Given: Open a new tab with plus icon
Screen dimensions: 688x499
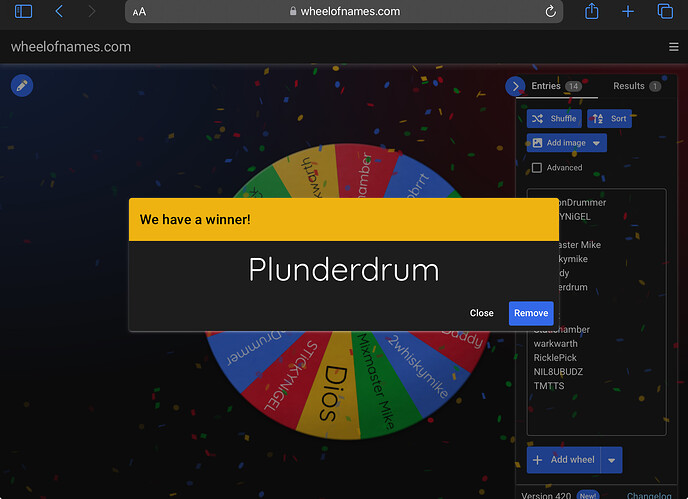Looking at the screenshot, I should [628, 11].
